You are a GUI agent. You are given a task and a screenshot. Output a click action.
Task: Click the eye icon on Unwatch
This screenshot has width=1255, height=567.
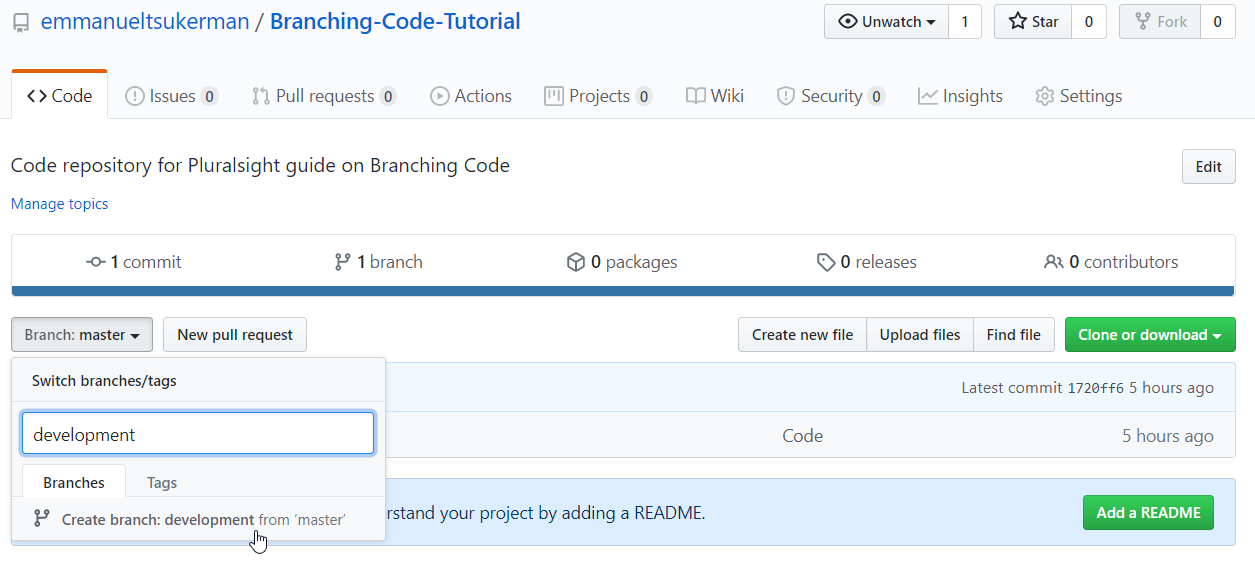point(848,22)
